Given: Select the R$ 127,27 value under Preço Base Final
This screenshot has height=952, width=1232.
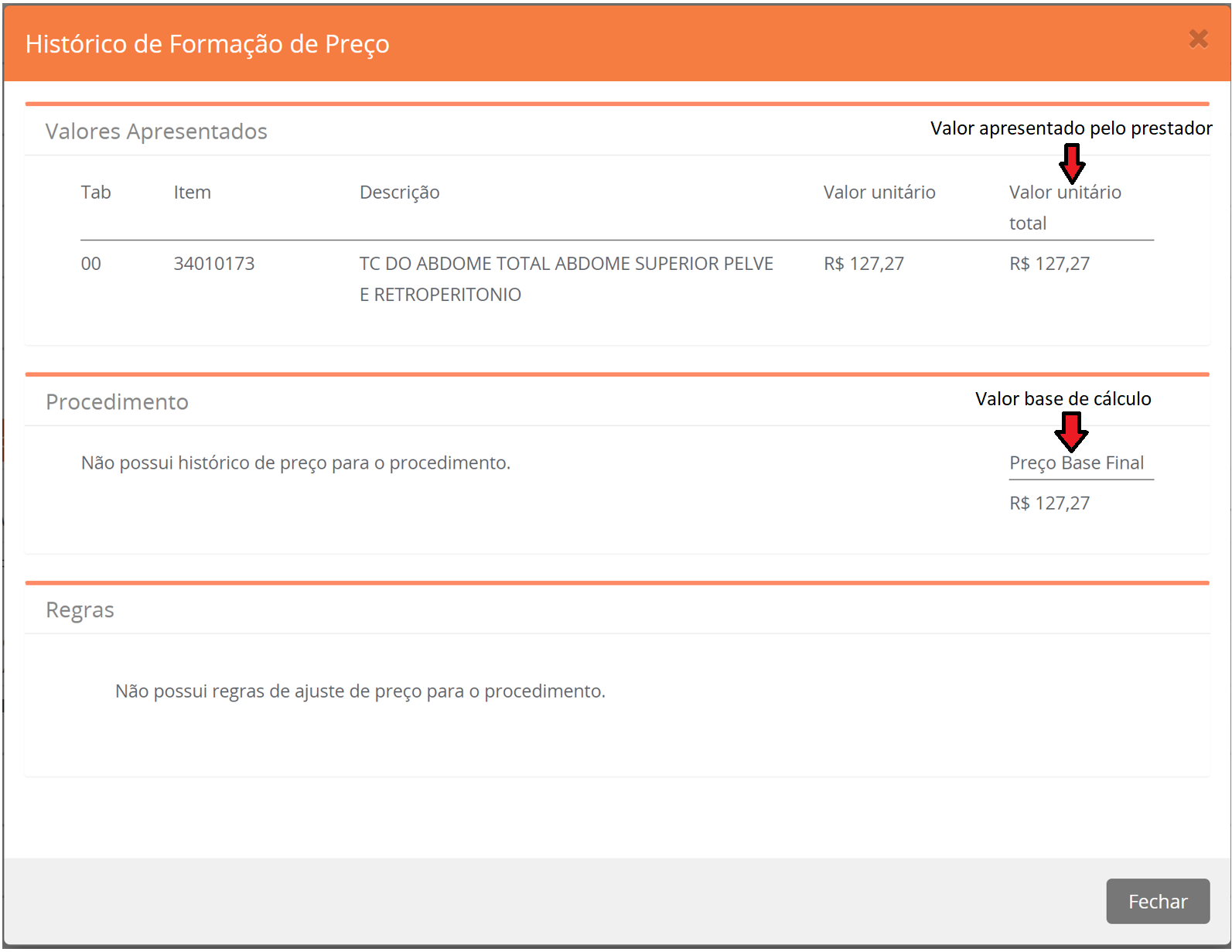Looking at the screenshot, I should (1049, 503).
